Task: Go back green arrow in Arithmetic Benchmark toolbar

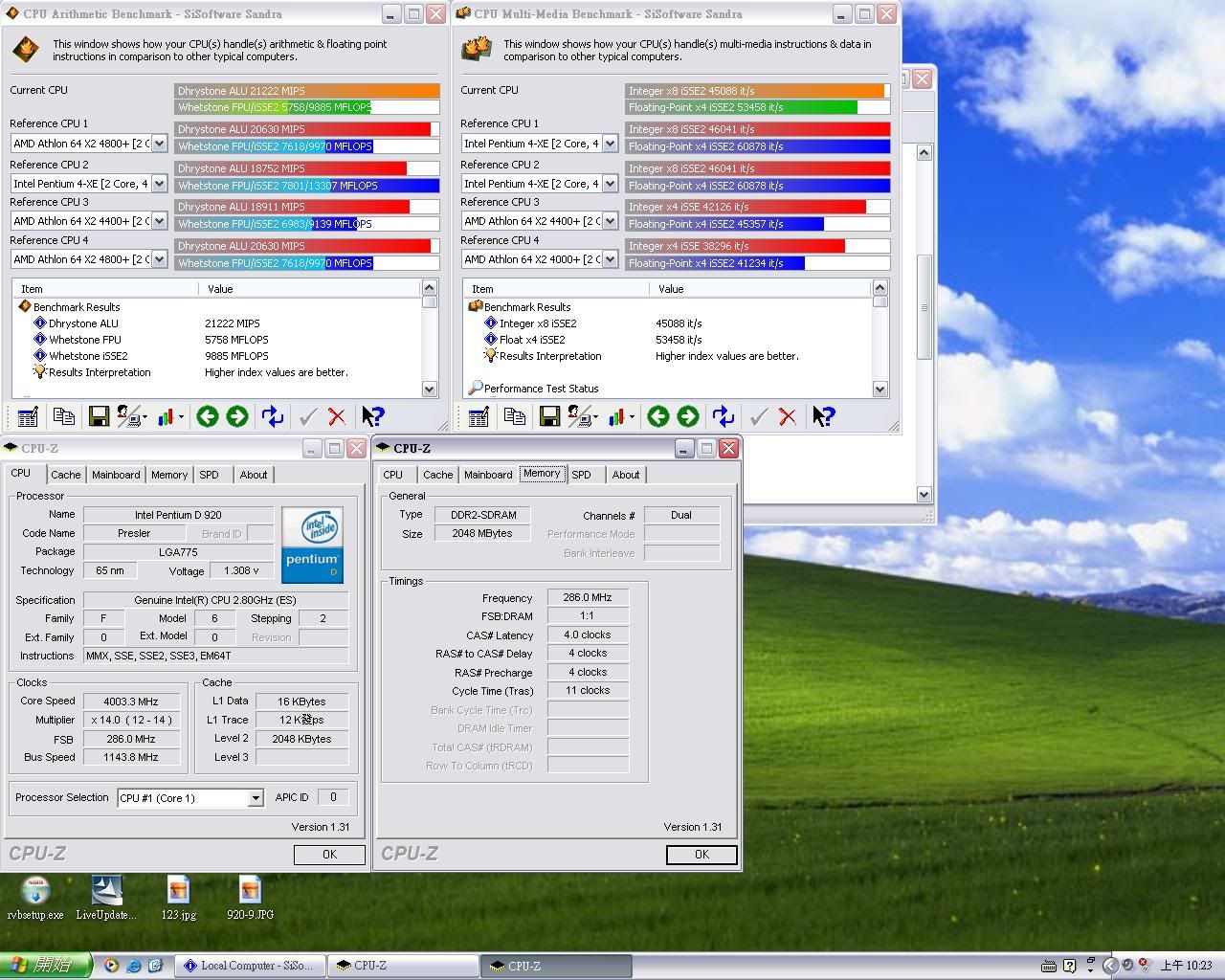Action: 207,416
